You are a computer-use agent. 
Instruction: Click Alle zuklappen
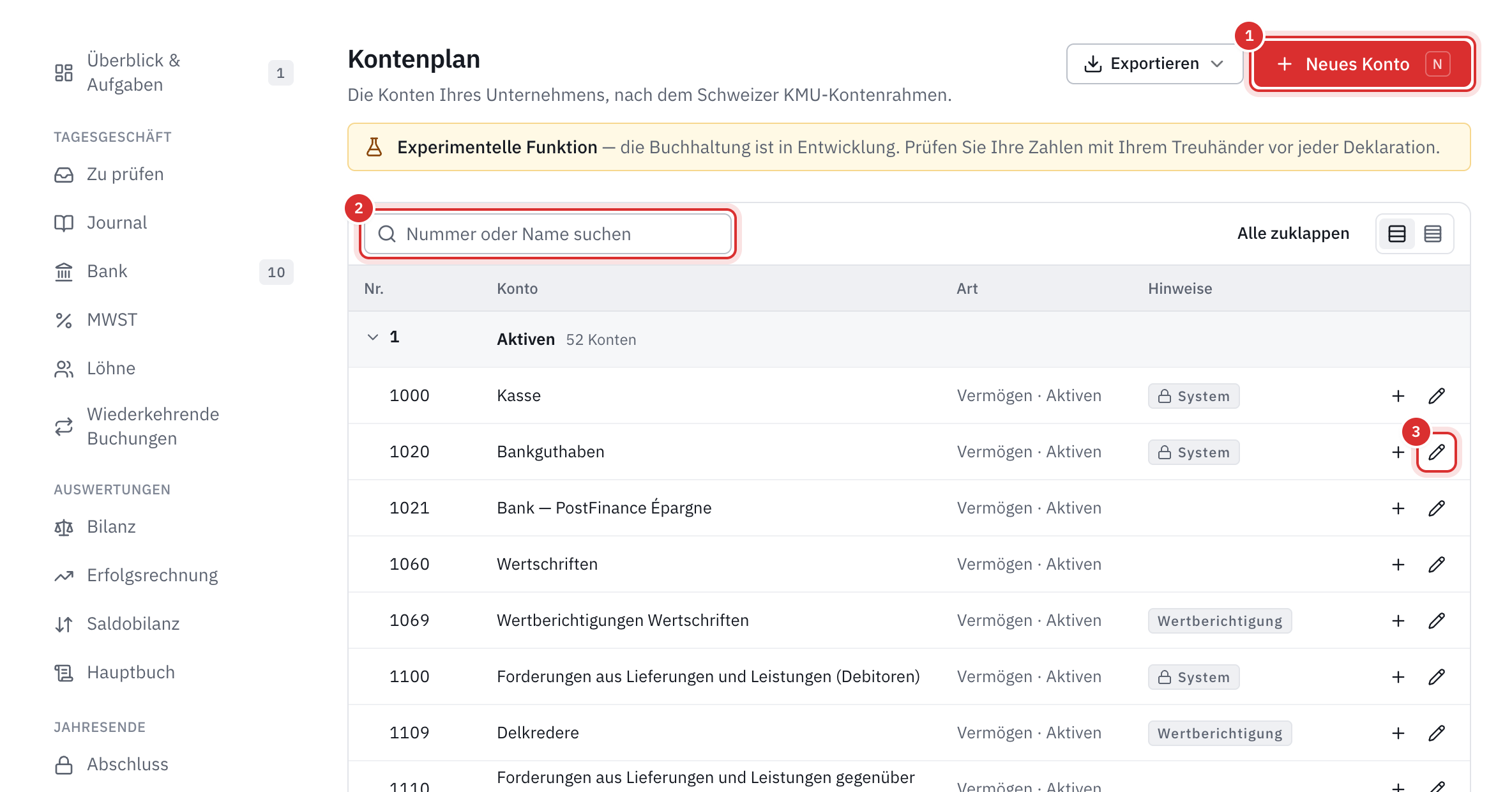click(x=1293, y=234)
